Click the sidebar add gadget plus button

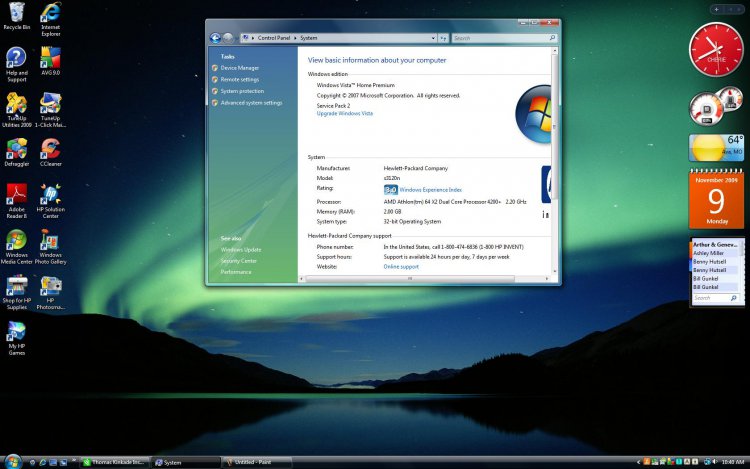716,9
